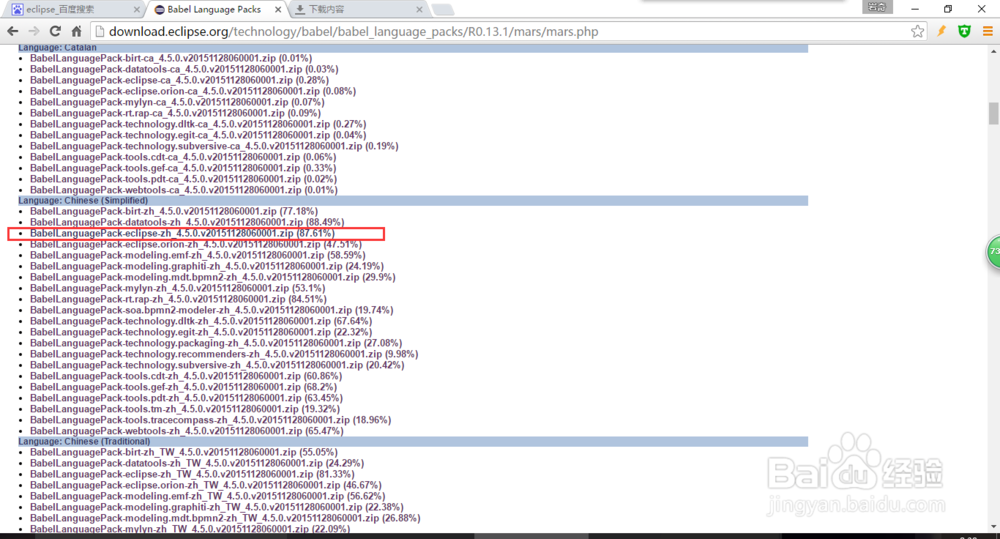Switch to the Babel Language Packs tab

tap(216, 10)
